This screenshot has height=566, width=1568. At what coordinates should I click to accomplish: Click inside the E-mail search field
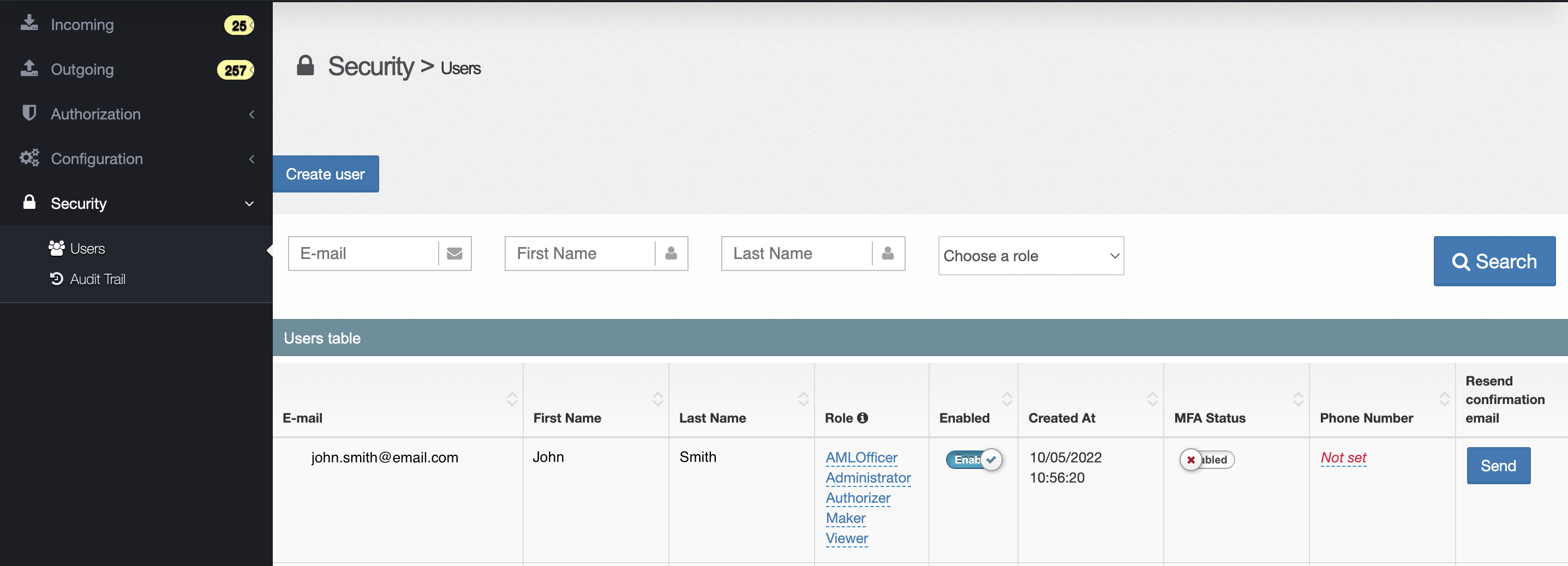click(x=363, y=253)
